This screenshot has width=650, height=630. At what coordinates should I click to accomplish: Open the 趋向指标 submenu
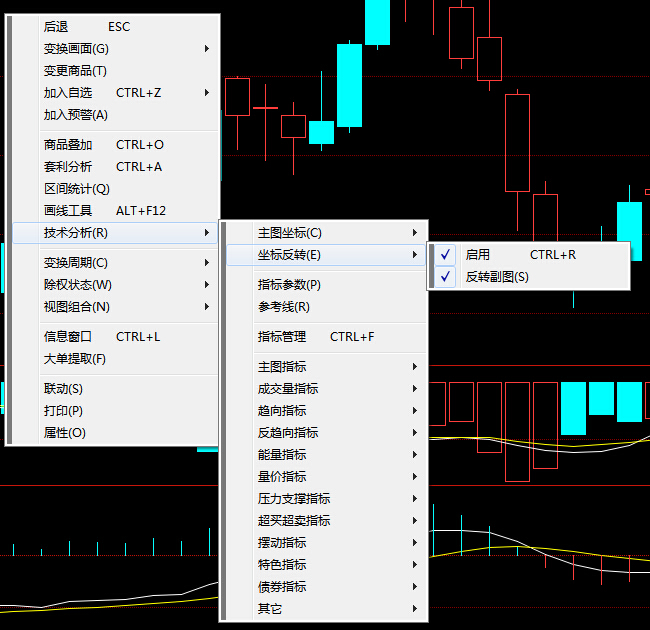(x=282, y=411)
